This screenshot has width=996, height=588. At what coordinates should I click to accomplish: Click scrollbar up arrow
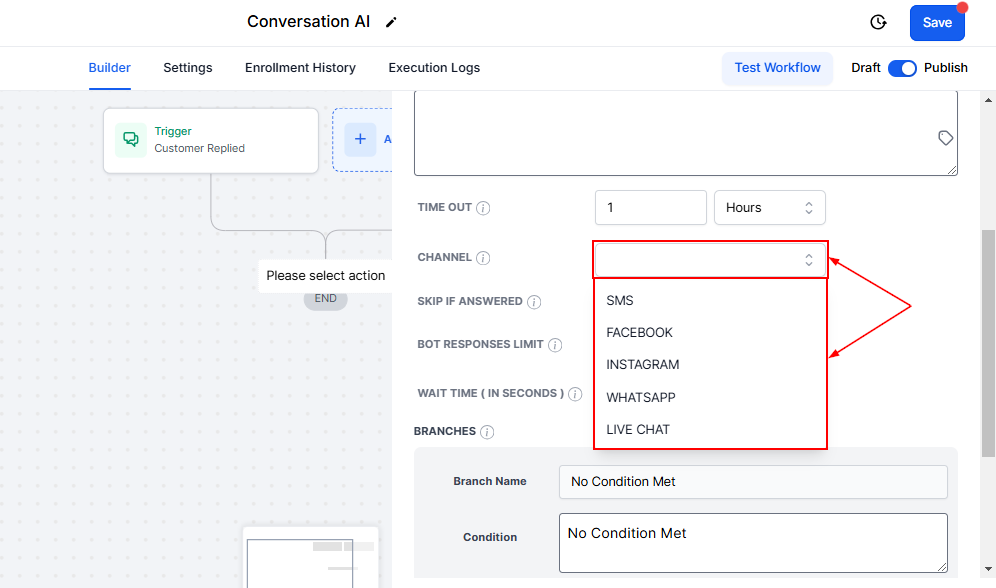click(x=988, y=100)
